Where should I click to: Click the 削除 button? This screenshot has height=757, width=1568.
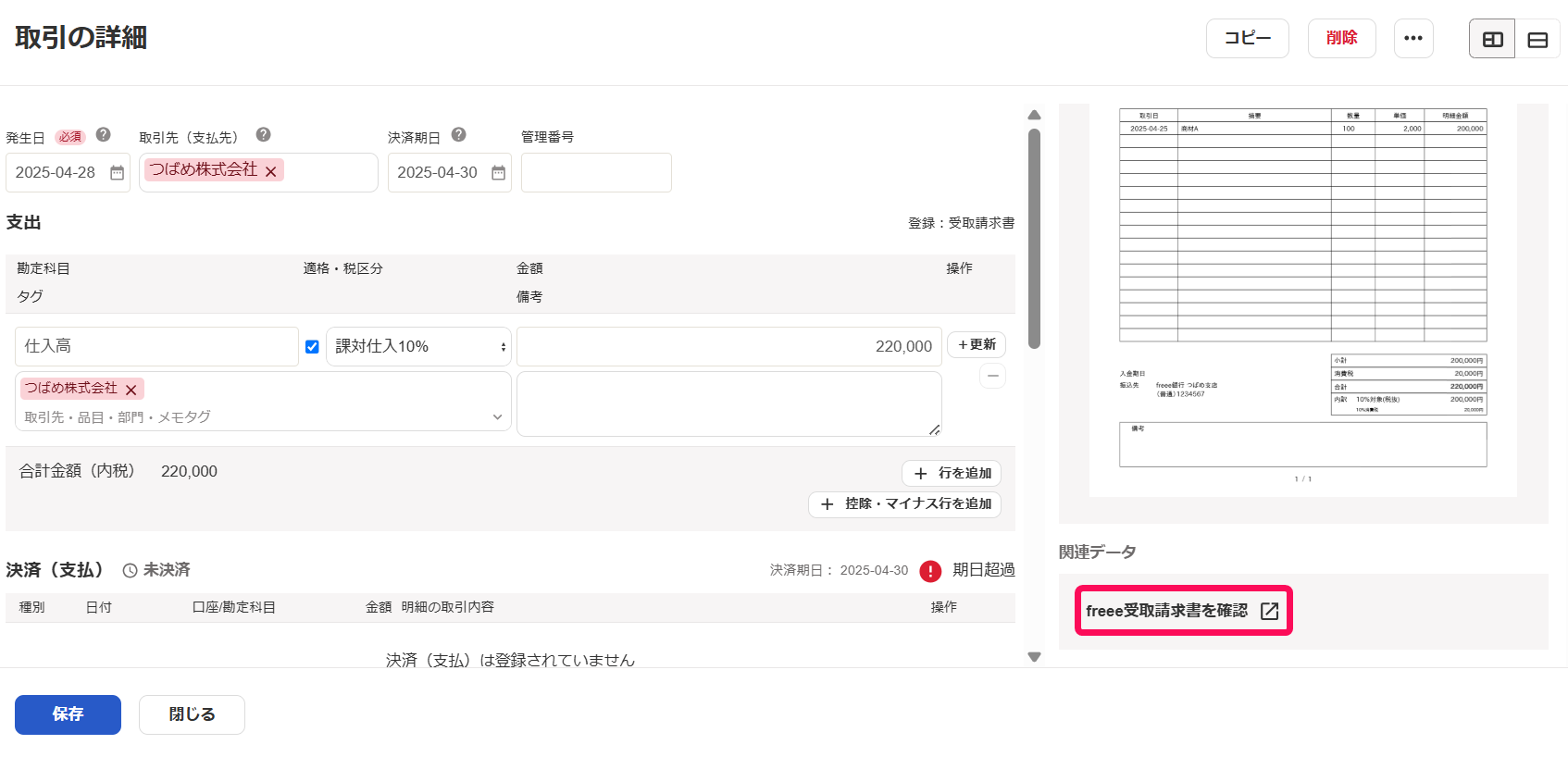tap(1342, 38)
